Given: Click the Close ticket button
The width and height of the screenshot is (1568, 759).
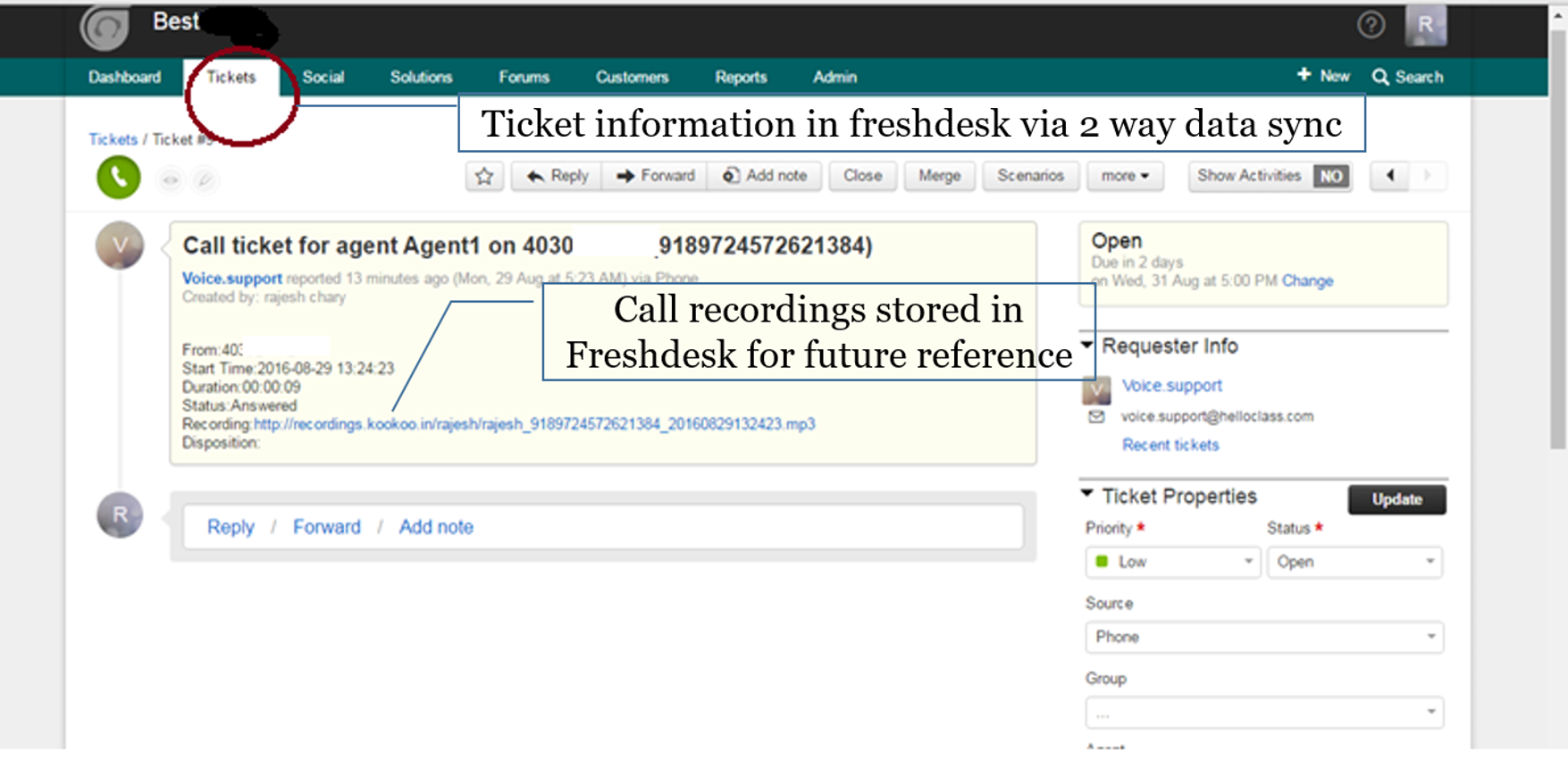Looking at the screenshot, I should pyautogui.click(x=862, y=176).
